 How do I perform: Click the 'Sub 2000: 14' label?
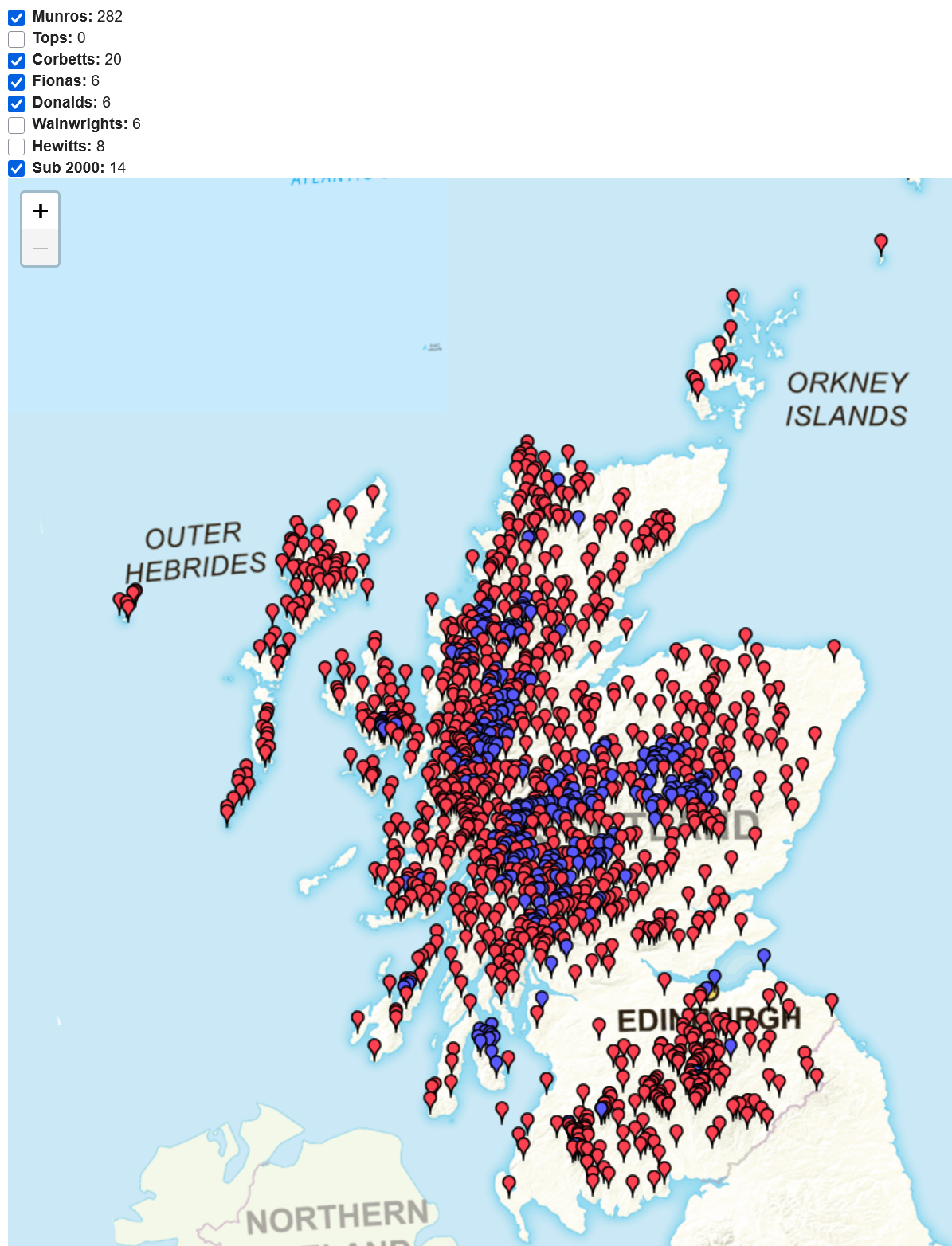(79, 167)
